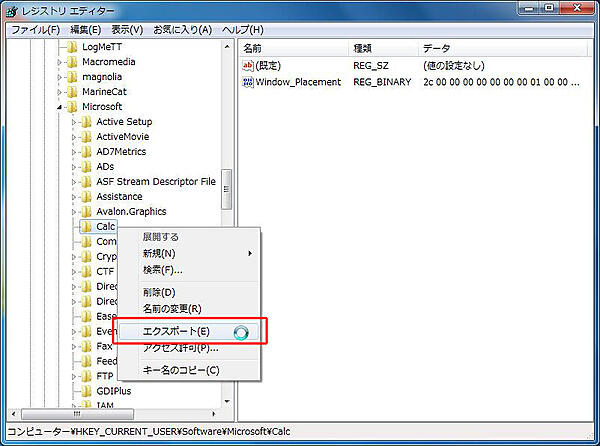Viewport: 600px width, 446px height.
Task: Choose 削除(D) in context menu
Action: click(x=189, y=293)
